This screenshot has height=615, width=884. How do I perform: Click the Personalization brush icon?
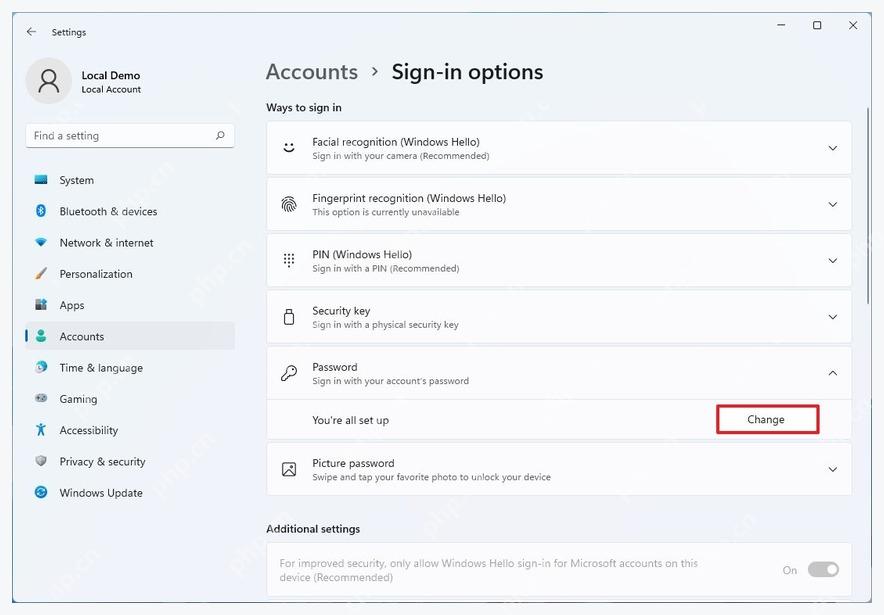(41, 273)
